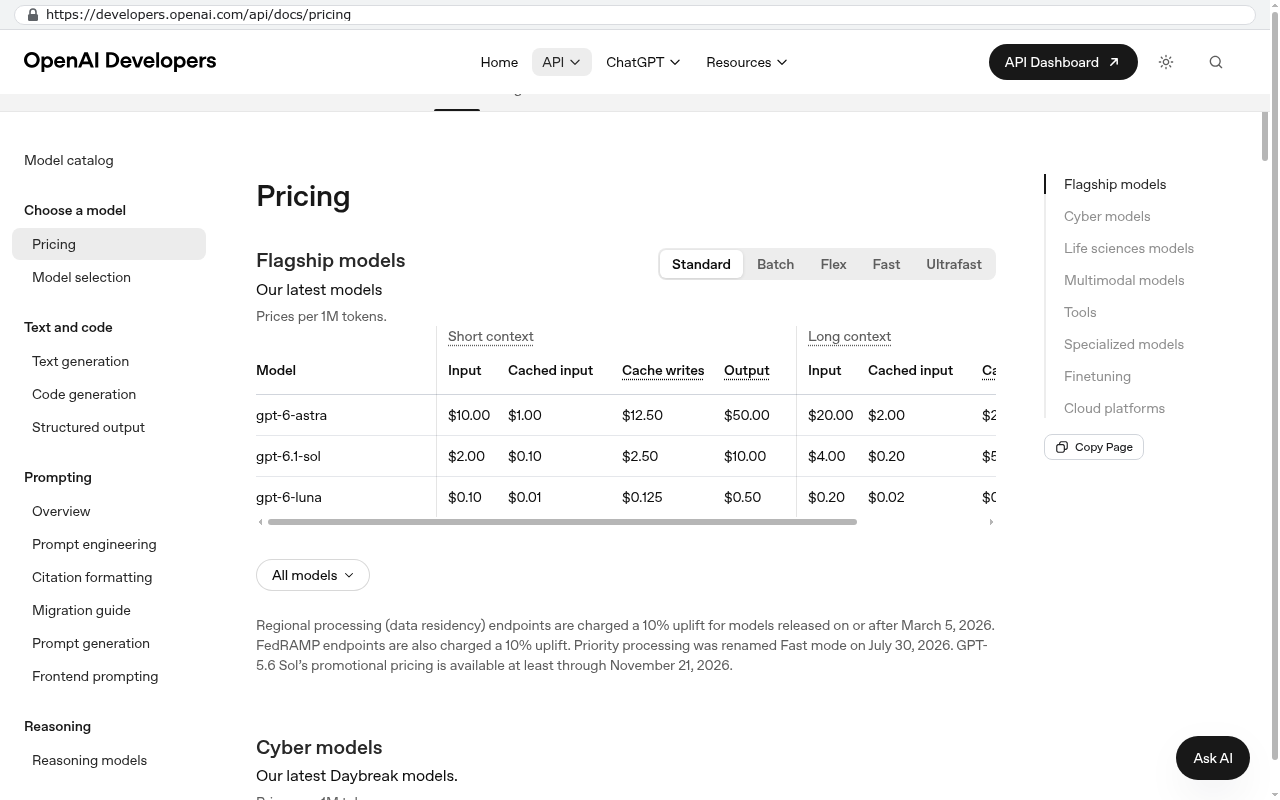The width and height of the screenshot is (1280, 800).
Task: Click the $12.50 cache writes price
Action: click(x=642, y=415)
